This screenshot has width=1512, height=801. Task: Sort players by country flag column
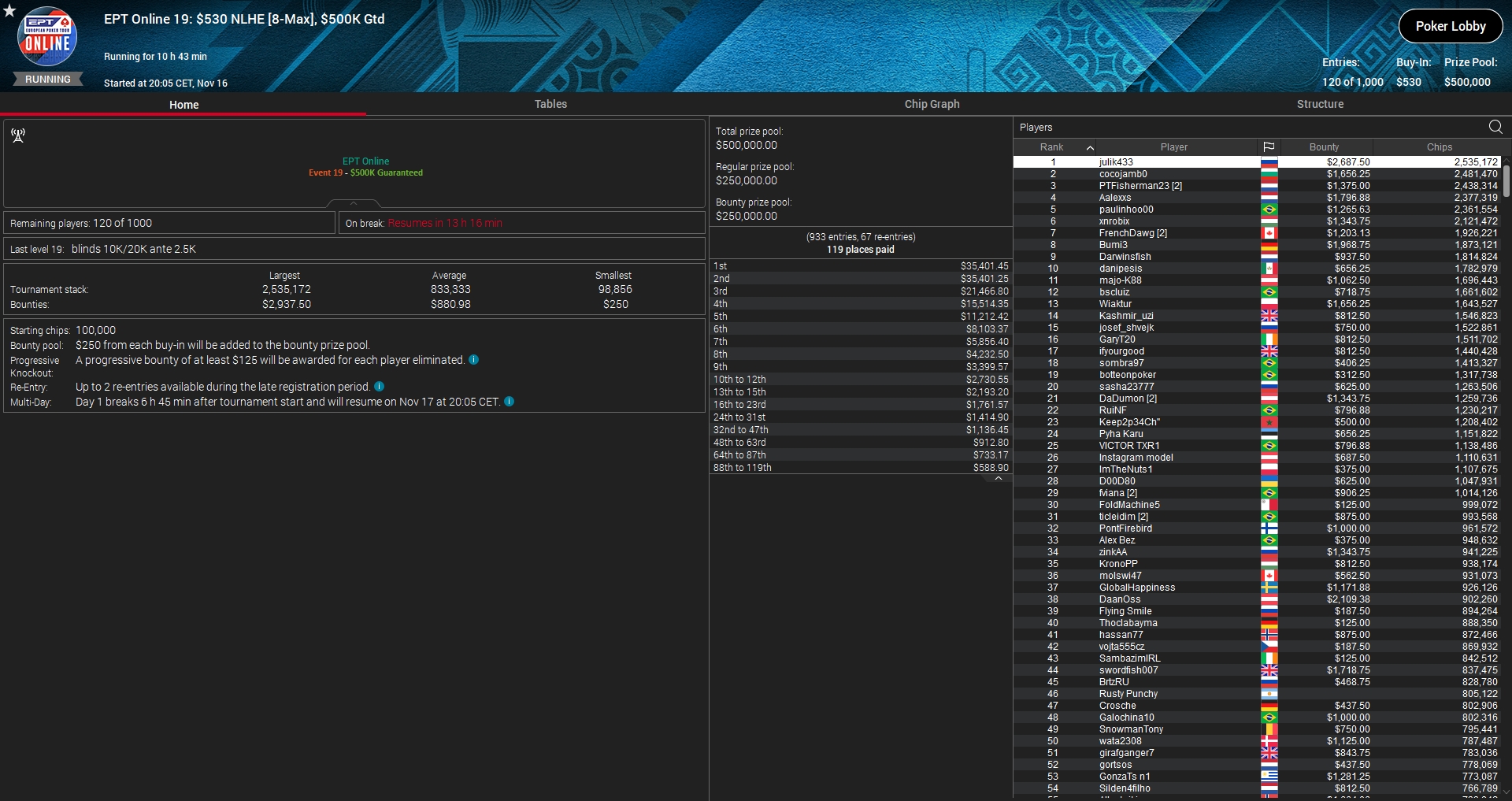[1269, 147]
